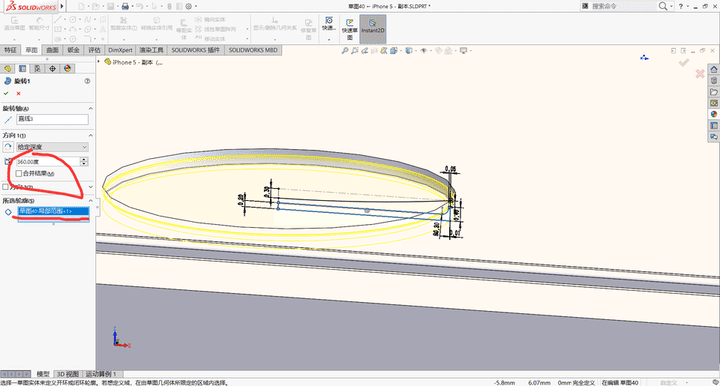Click the viewport confirmation corner red X
Image resolution: width=720 pixels, height=386 pixels.
(x=700, y=73)
